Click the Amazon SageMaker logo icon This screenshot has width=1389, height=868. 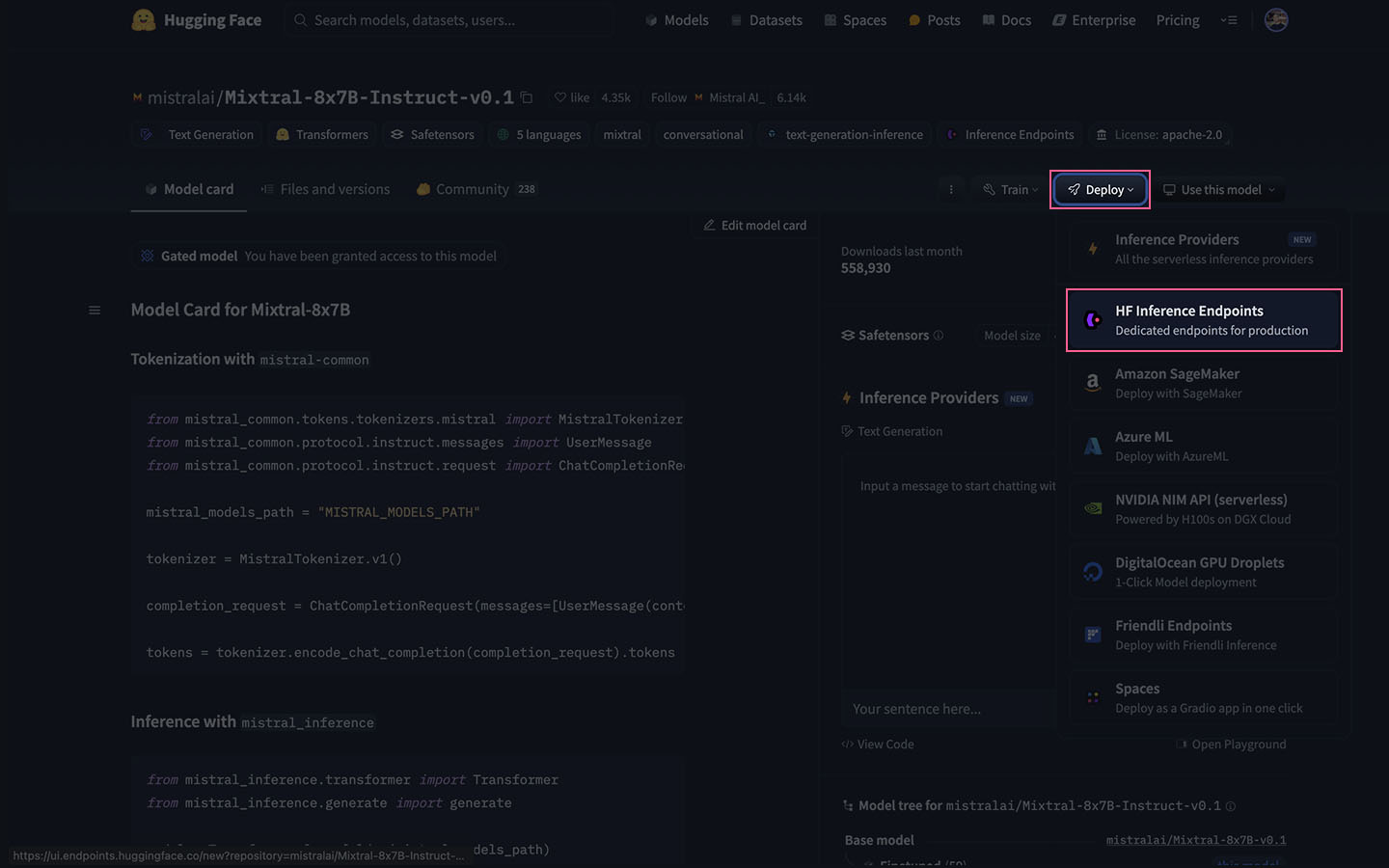coord(1093,383)
